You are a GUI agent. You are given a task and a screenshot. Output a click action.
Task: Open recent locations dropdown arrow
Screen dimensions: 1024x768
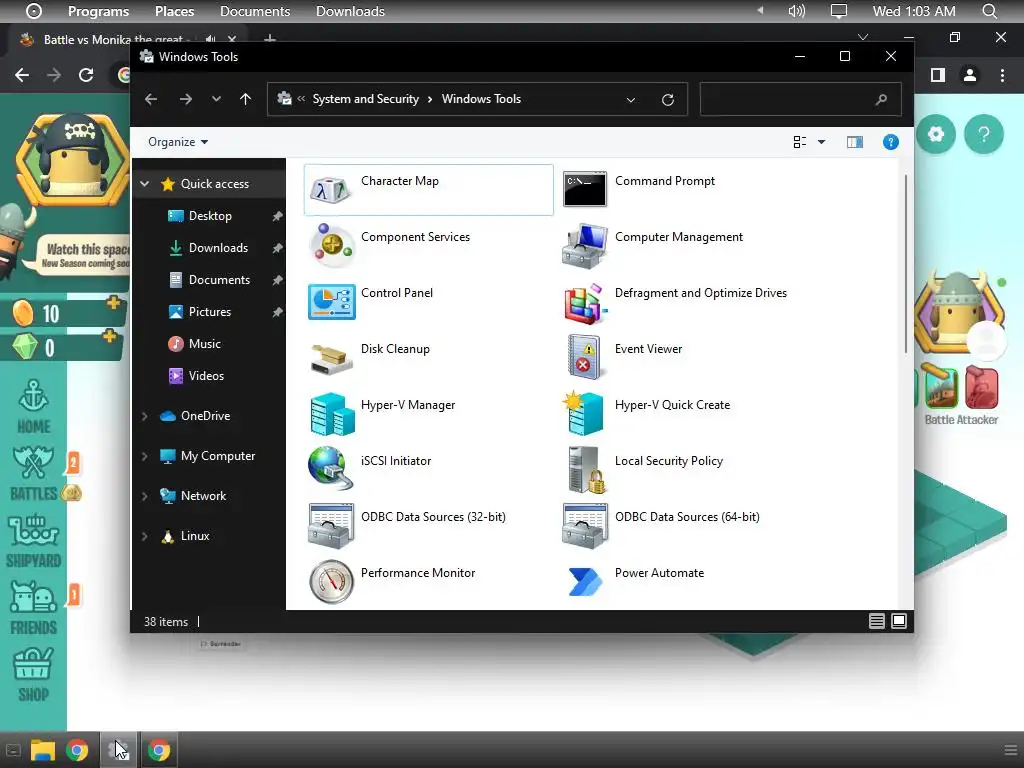click(x=216, y=99)
